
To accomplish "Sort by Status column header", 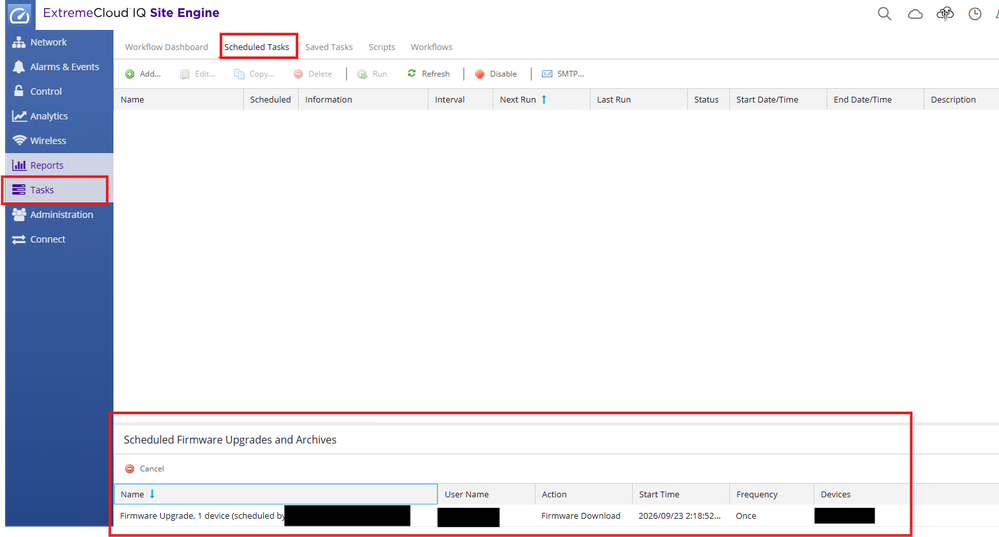I will [708, 99].
